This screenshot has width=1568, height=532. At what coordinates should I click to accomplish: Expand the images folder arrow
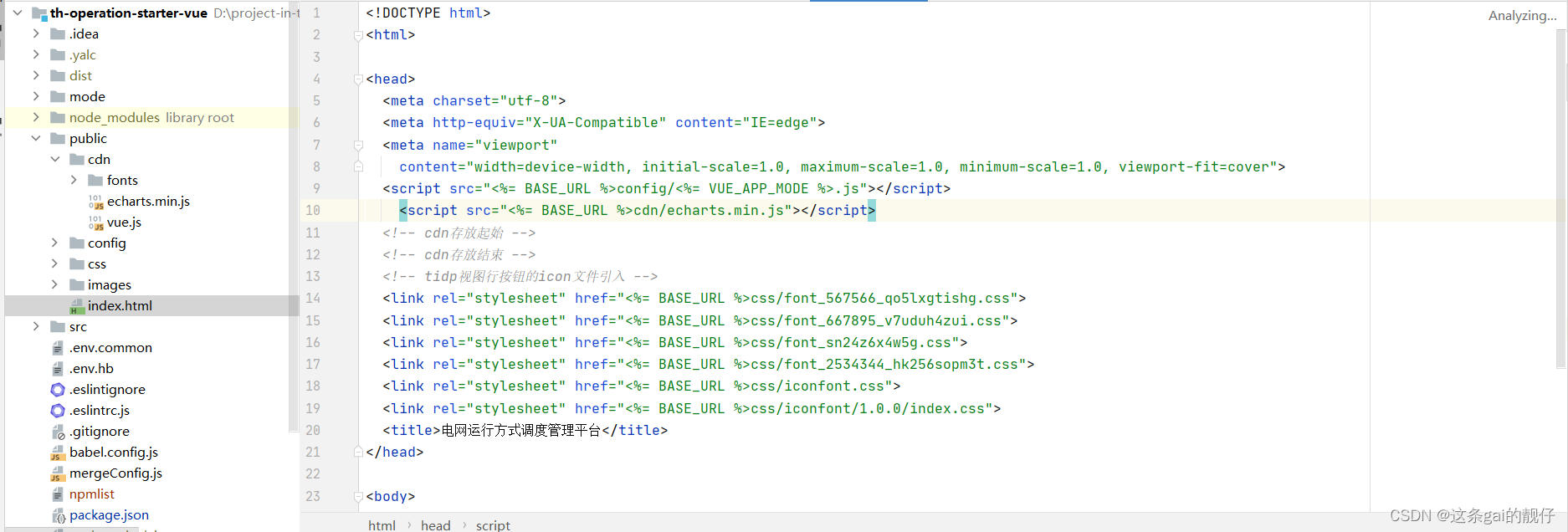pos(55,284)
